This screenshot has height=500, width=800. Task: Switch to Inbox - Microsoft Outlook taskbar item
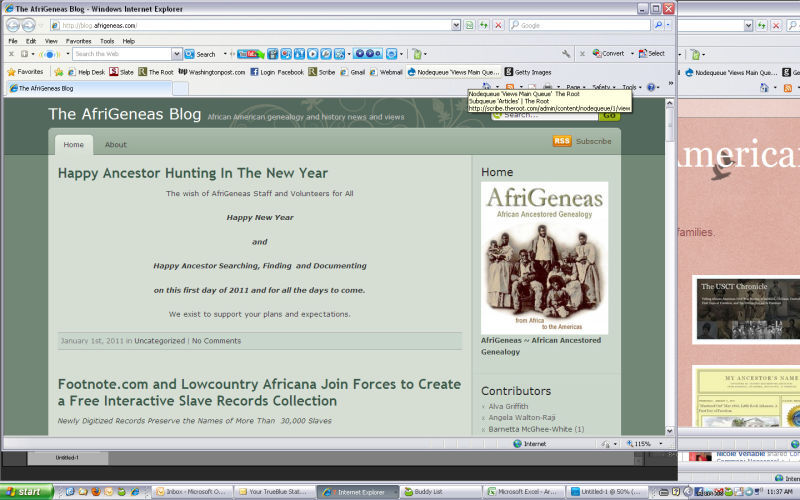(193, 492)
